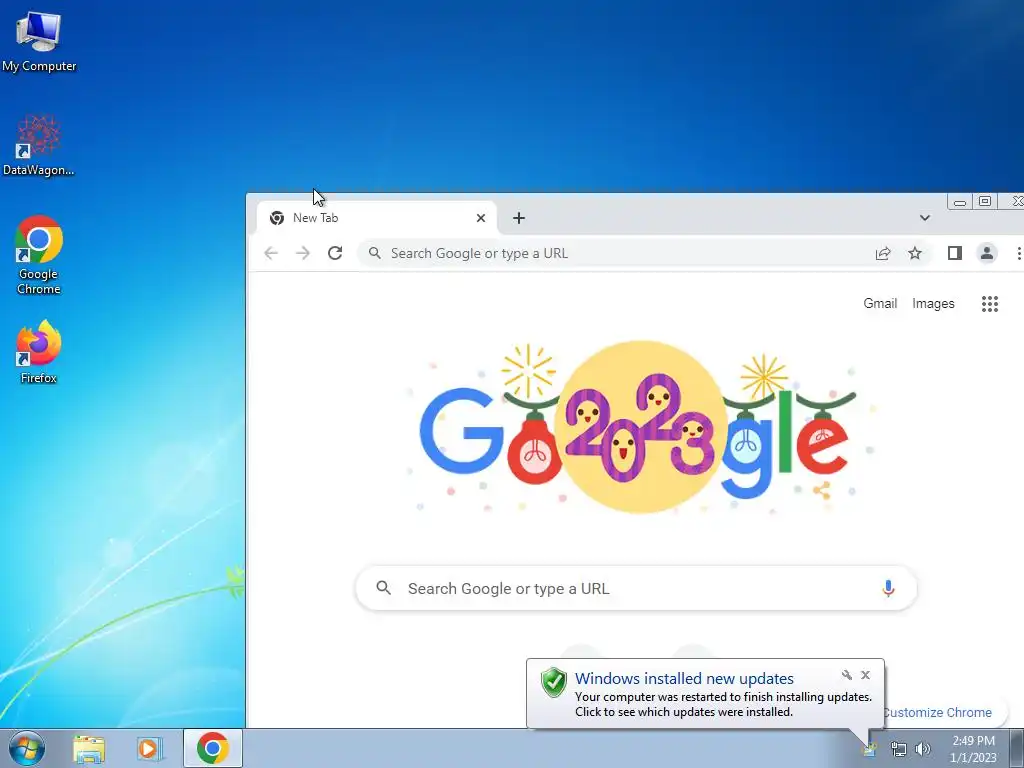The height and width of the screenshot is (768, 1024).
Task: Select Chrome taskbar button
Action: 213,748
